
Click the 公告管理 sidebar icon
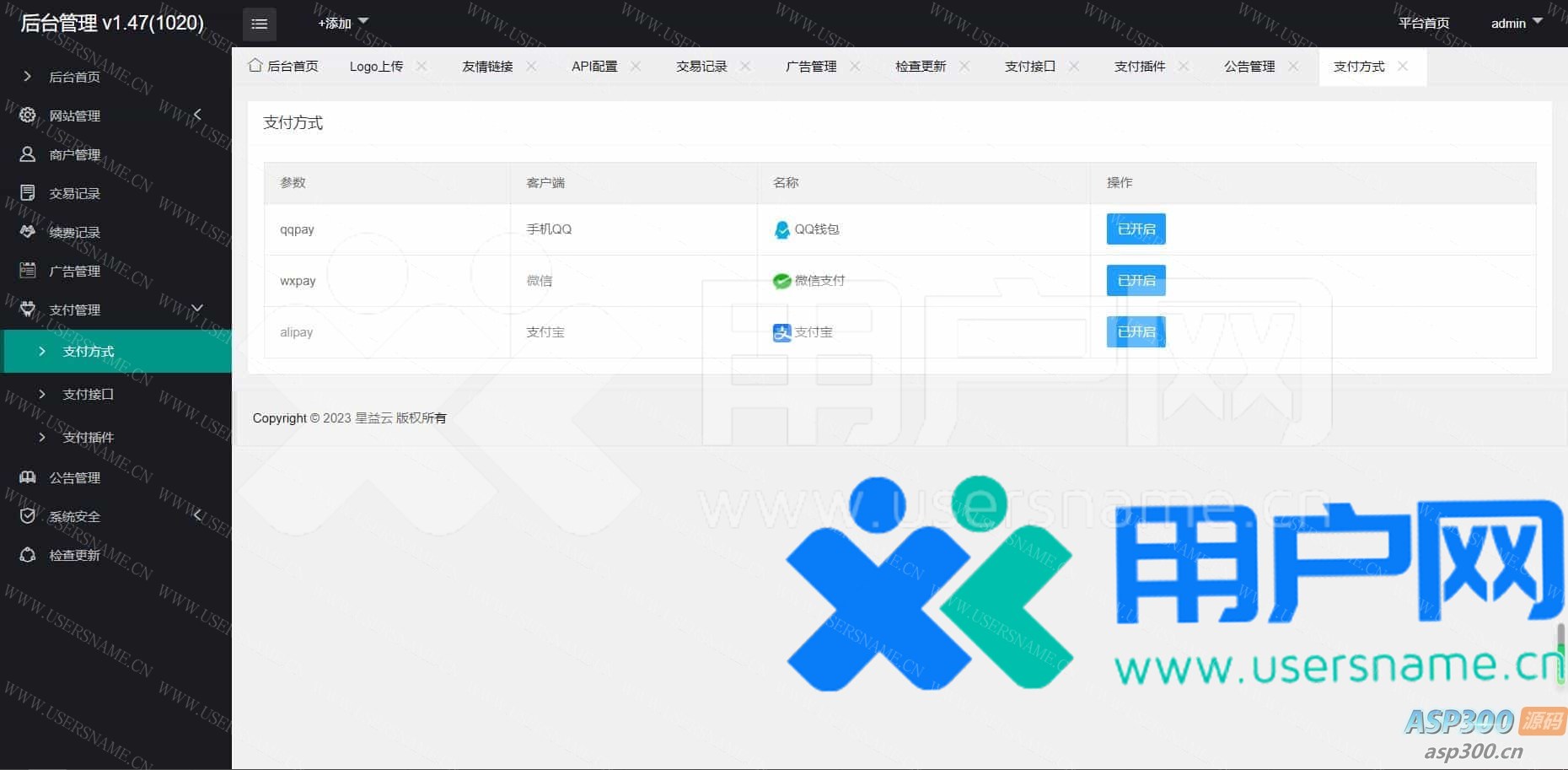(x=28, y=477)
